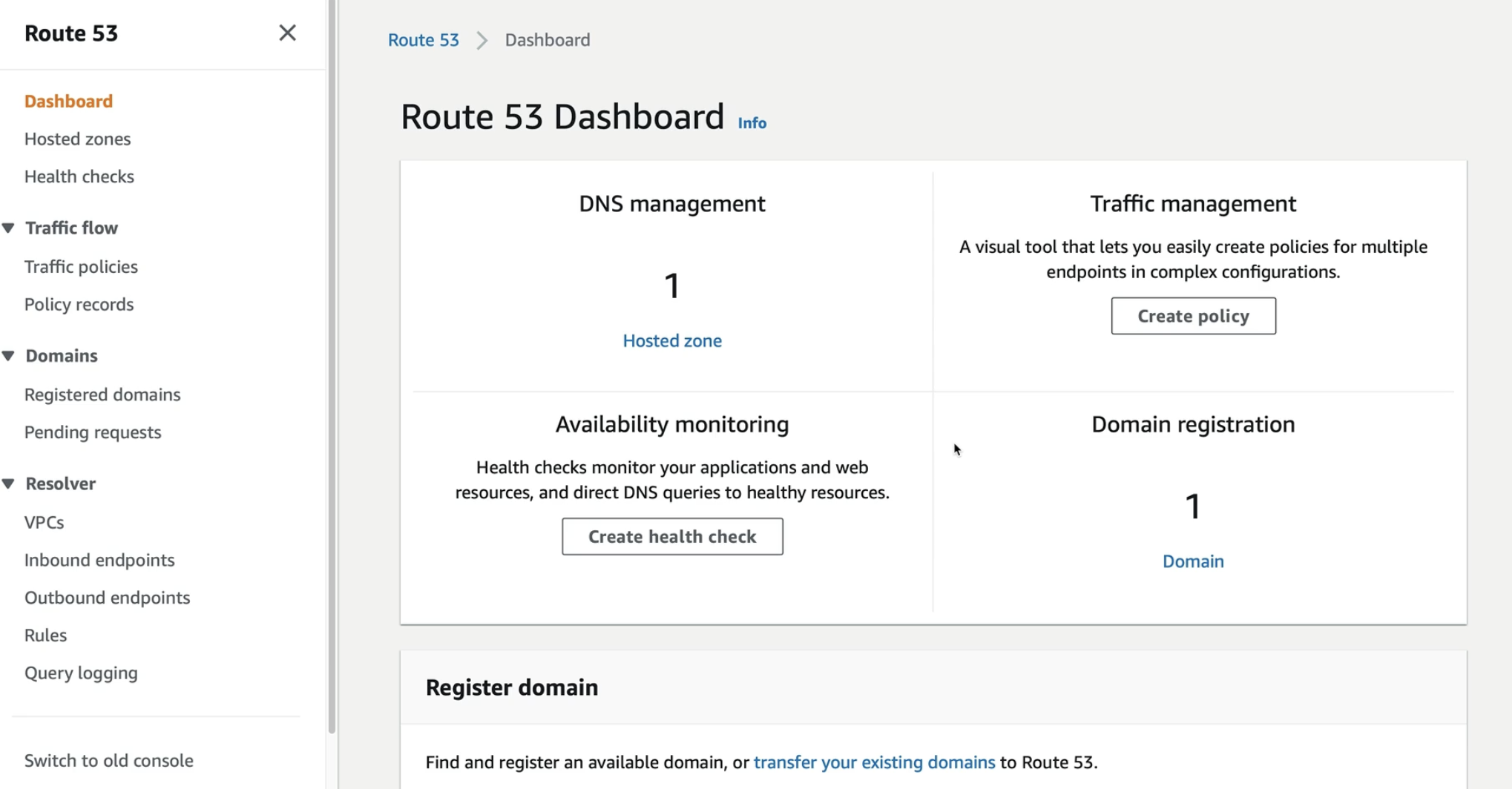The image size is (1512, 789).
Task: Follow the transfer your existing domains link
Action: [874, 762]
